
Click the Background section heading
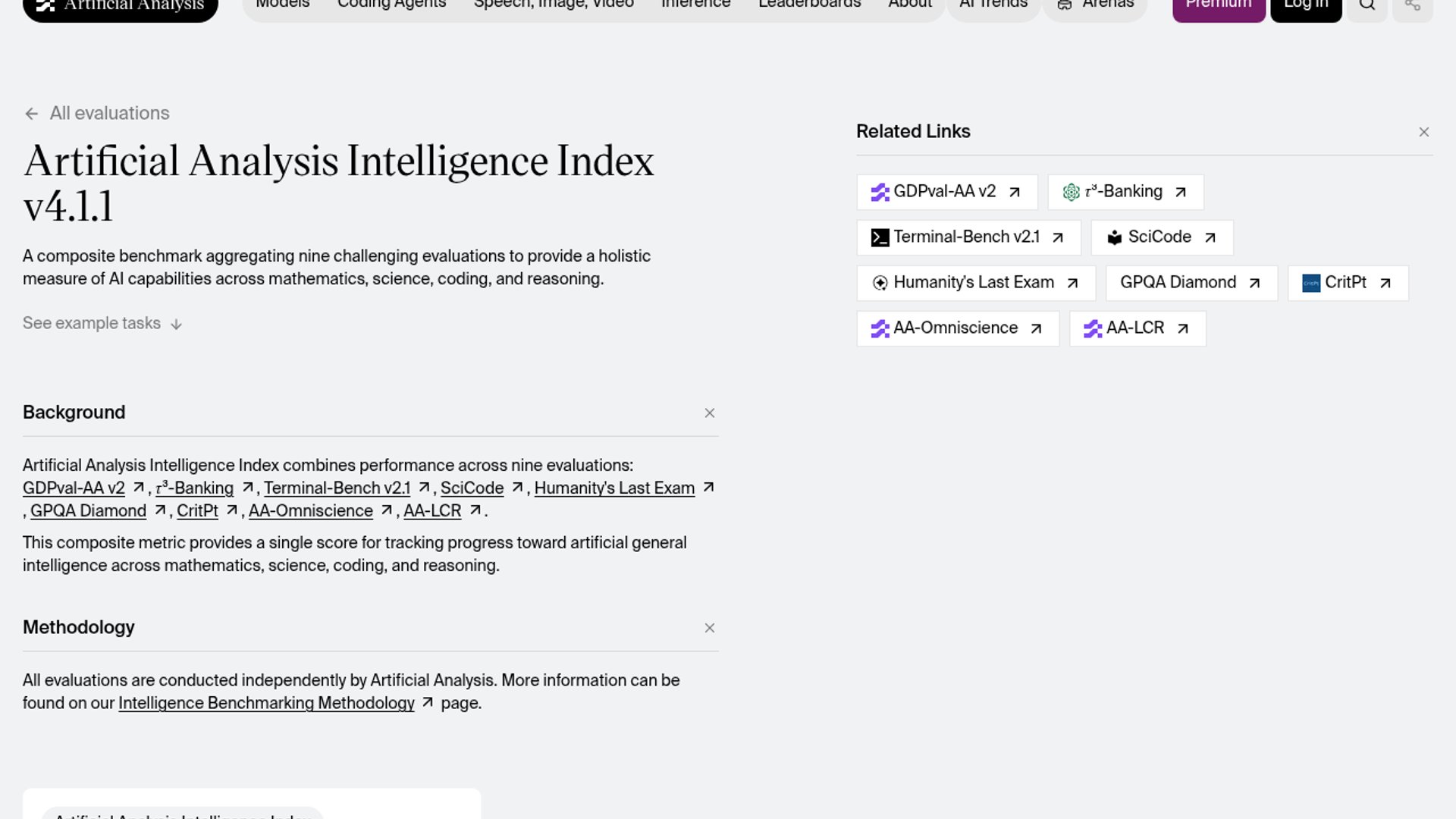pyautogui.click(x=74, y=413)
